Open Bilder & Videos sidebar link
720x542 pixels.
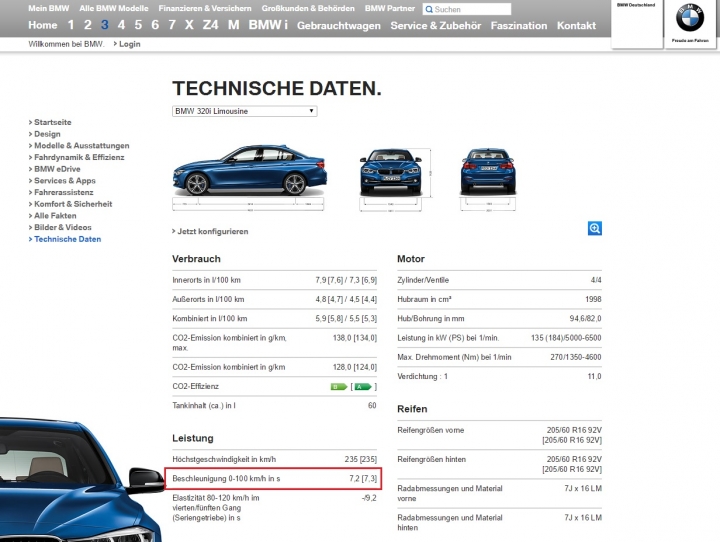click(62, 227)
